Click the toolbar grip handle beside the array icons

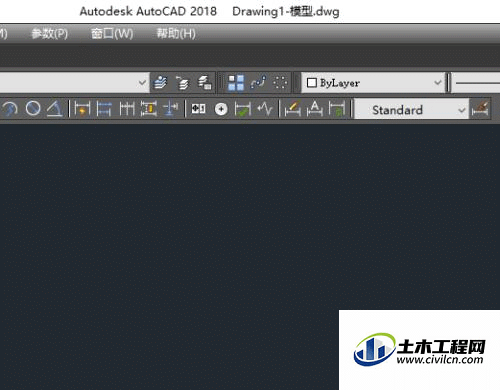(x=220, y=82)
